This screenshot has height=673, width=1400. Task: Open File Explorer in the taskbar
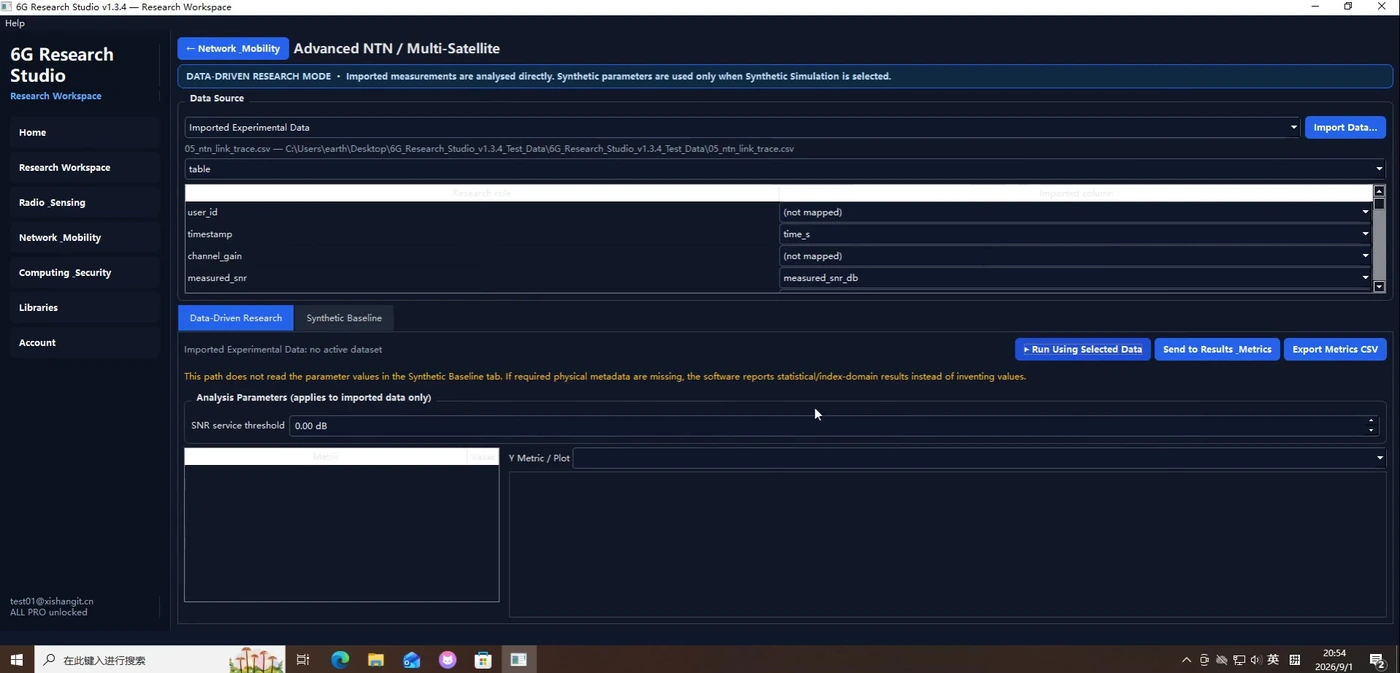point(376,660)
